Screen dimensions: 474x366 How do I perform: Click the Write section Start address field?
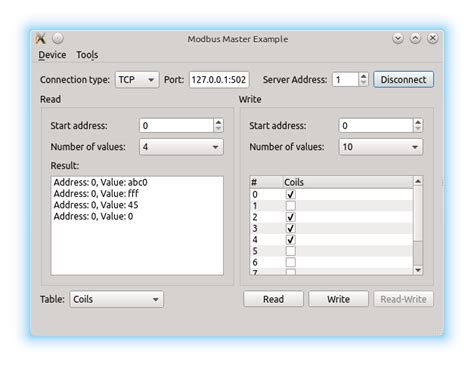pyautogui.click(x=376, y=126)
